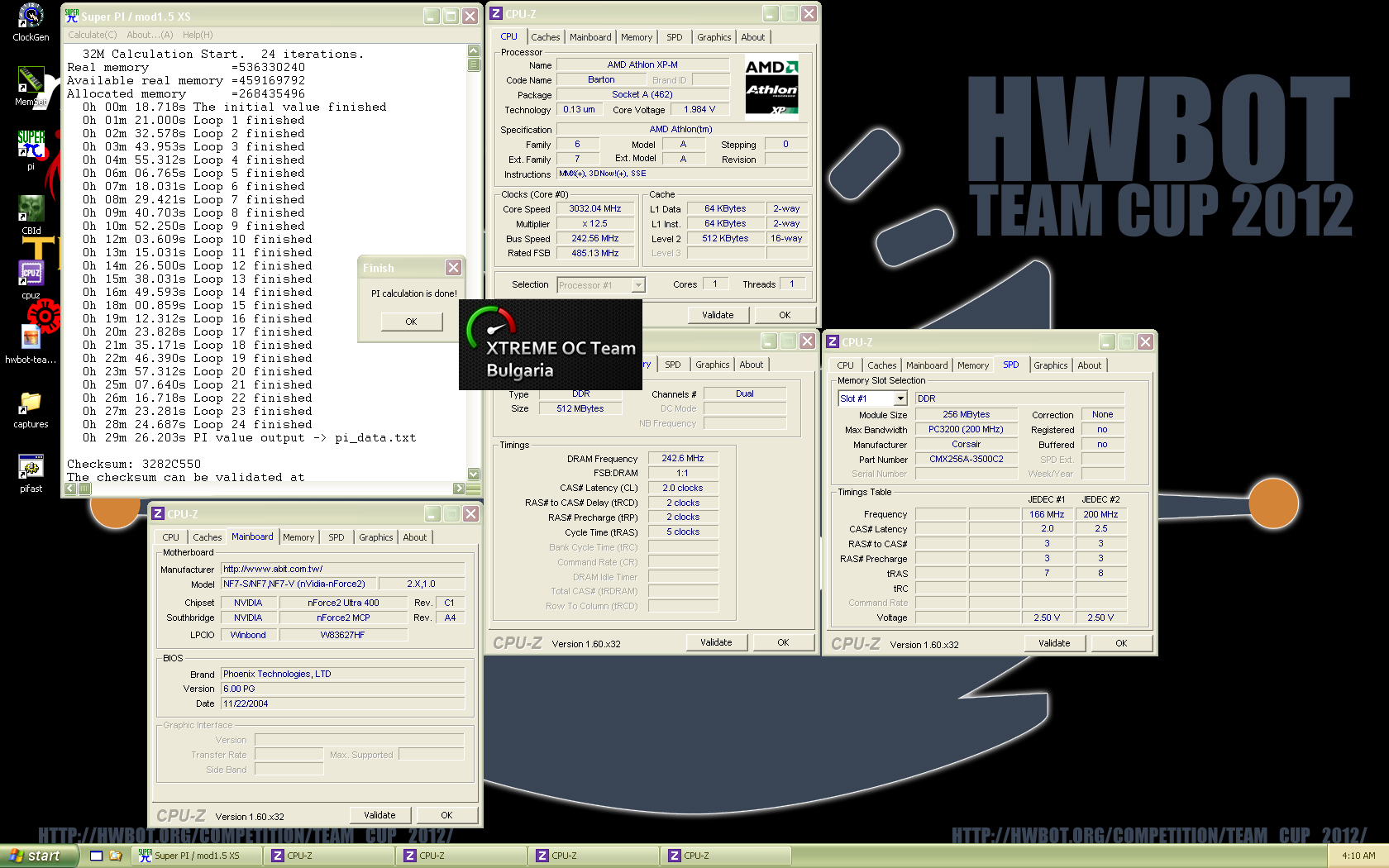
Task: Open SPD tab in Memory CPU-Z window
Action: pos(673,365)
